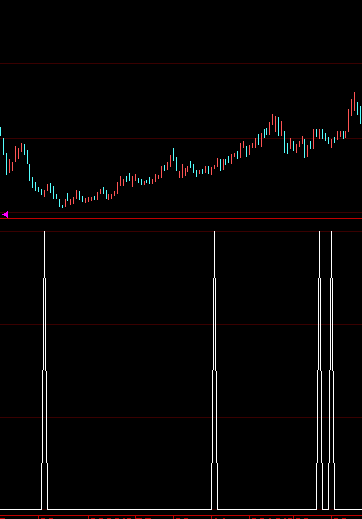Click the magenta left-pointing arrow marker
The height and width of the screenshot is (519, 362).
5,215
